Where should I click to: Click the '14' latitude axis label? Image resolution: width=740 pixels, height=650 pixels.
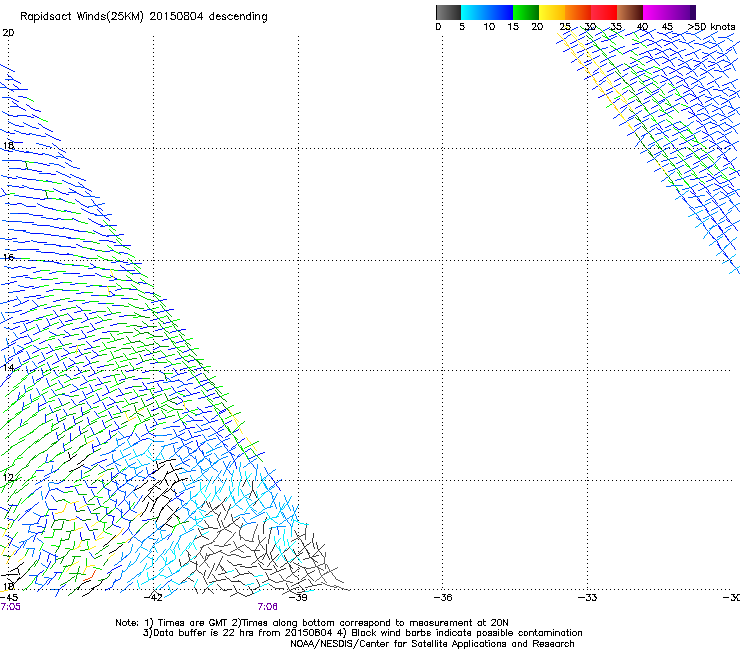coord(8,368)
